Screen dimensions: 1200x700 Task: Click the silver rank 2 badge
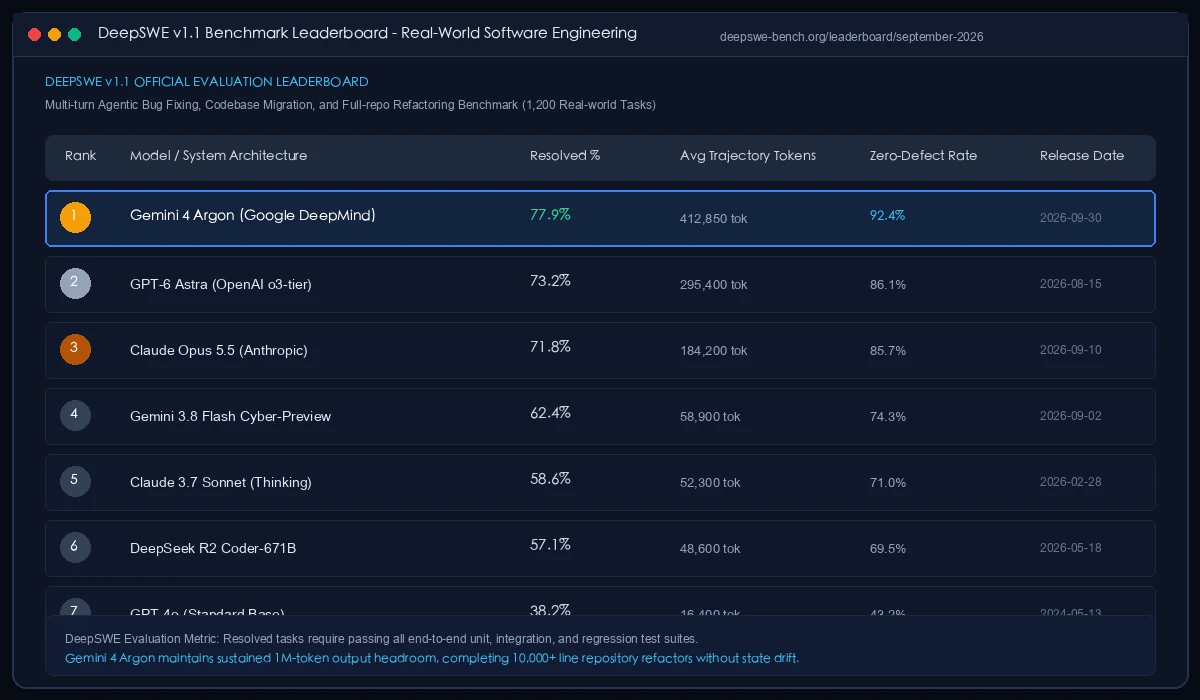(x=75, y=283)
